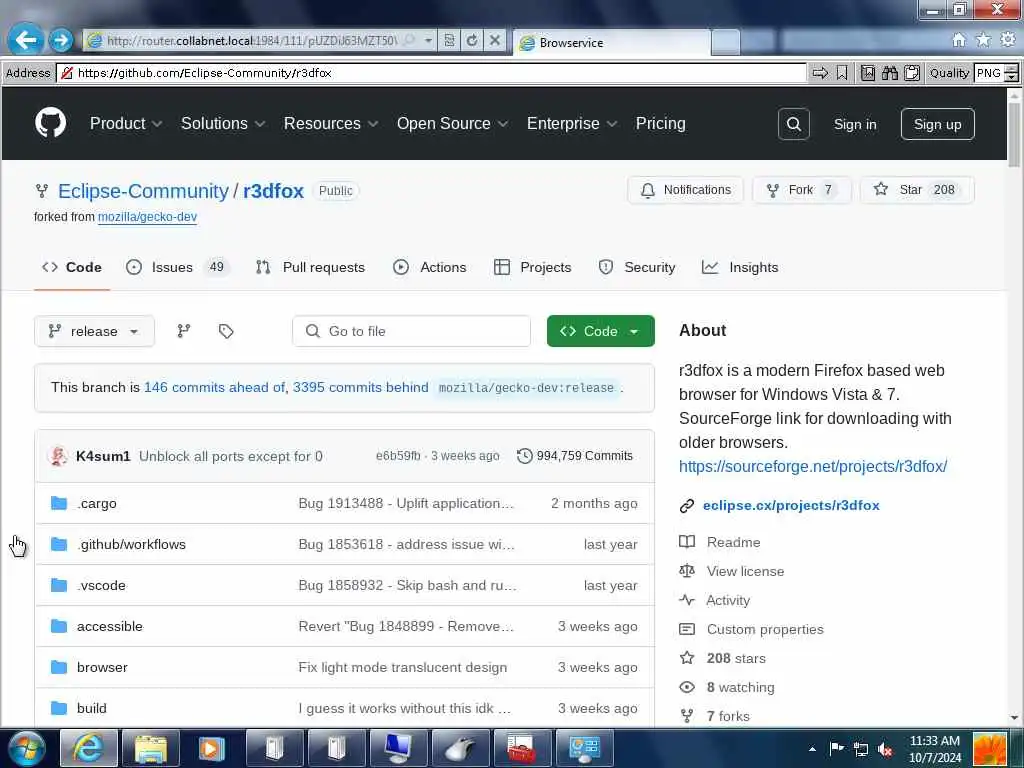Go forward with the browser forward arrow

[61, 40]
